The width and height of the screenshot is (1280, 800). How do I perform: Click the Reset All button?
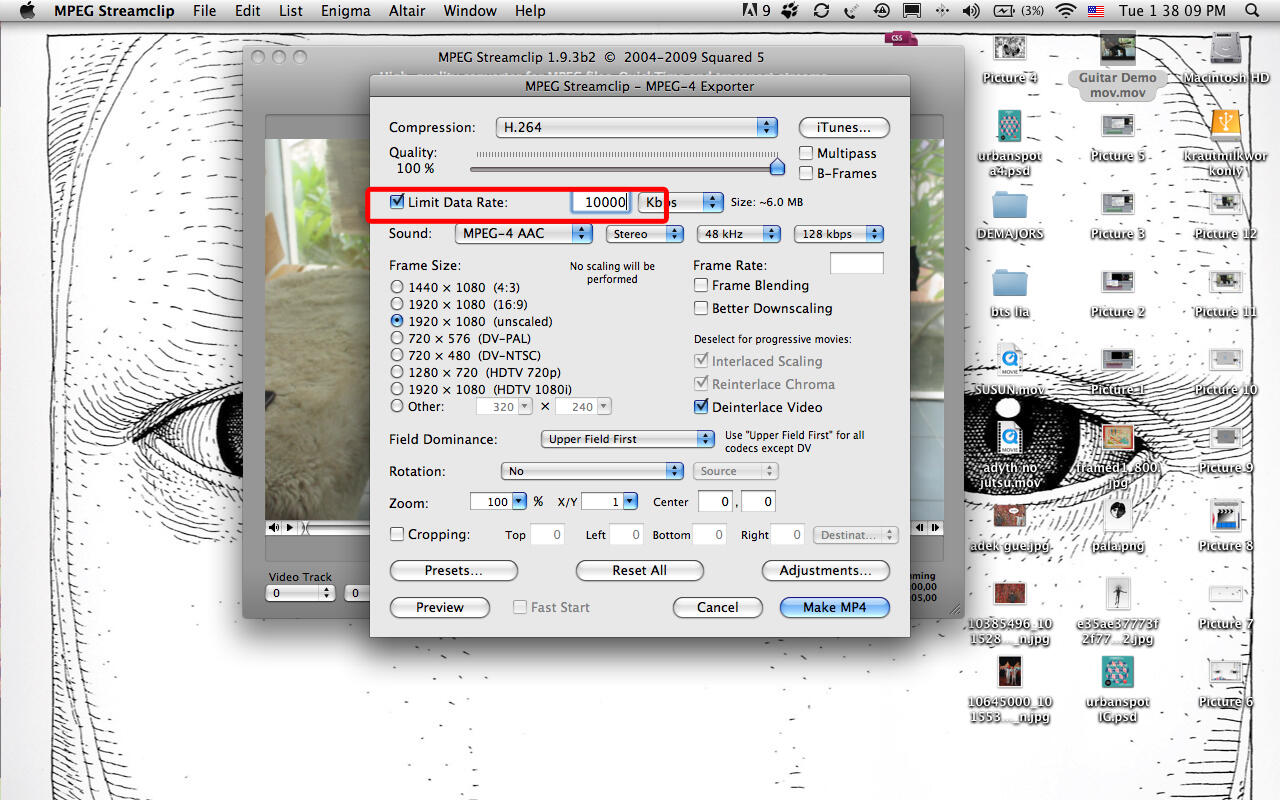[x=640, y=570]
